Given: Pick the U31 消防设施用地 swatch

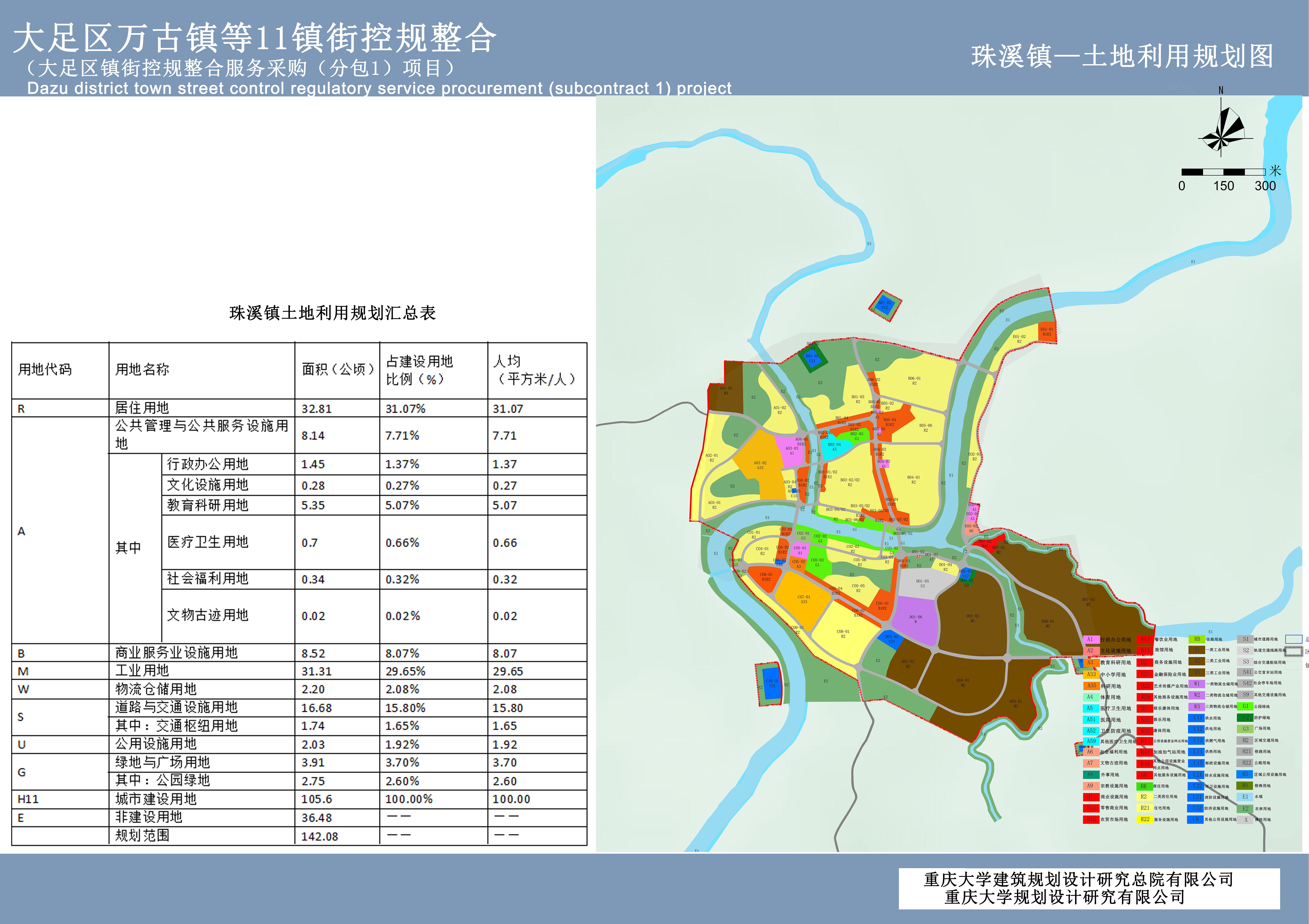Looking at the screenshot, I should click(1196, 797).
